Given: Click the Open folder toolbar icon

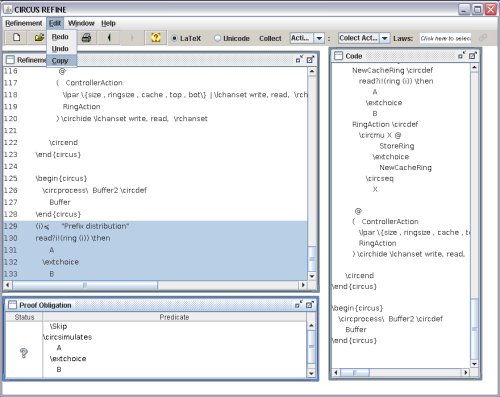Looking at the screenshot, I should [39, 38].
